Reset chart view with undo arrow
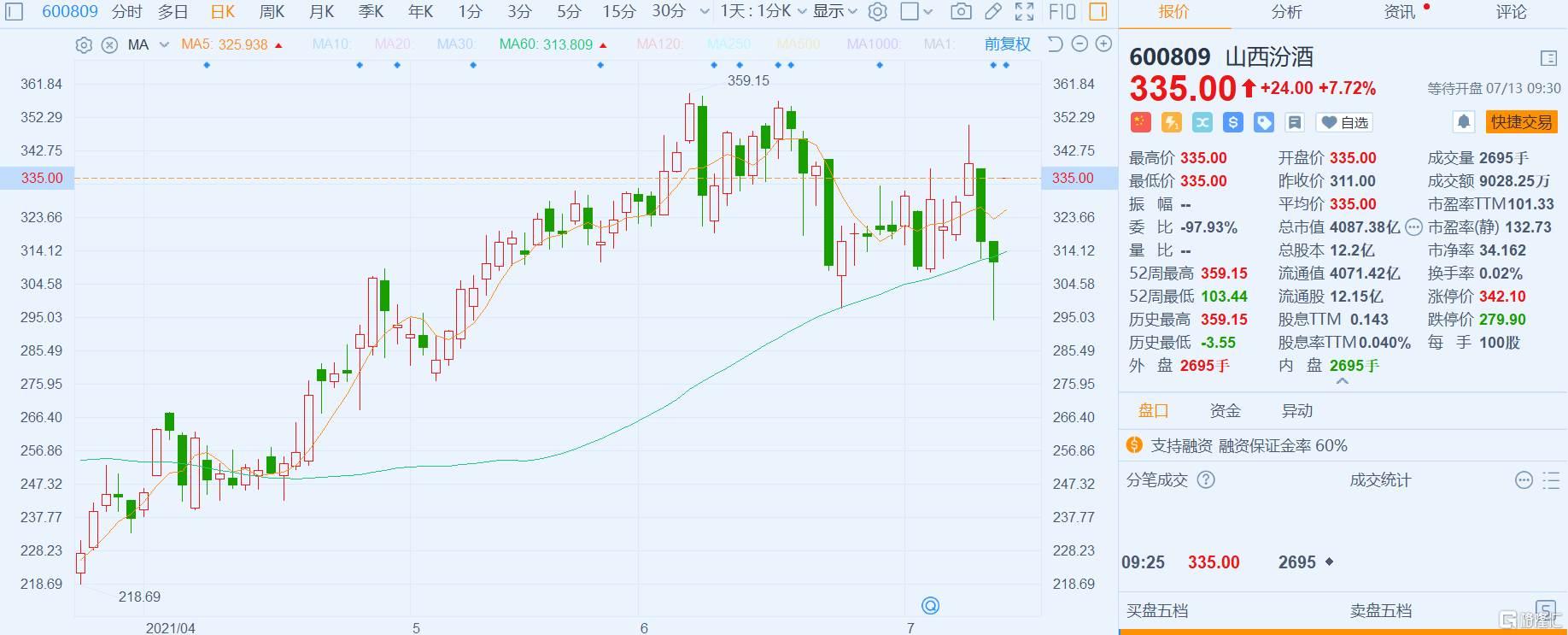The image size is (1568, 635). (x=1055, y=44)
